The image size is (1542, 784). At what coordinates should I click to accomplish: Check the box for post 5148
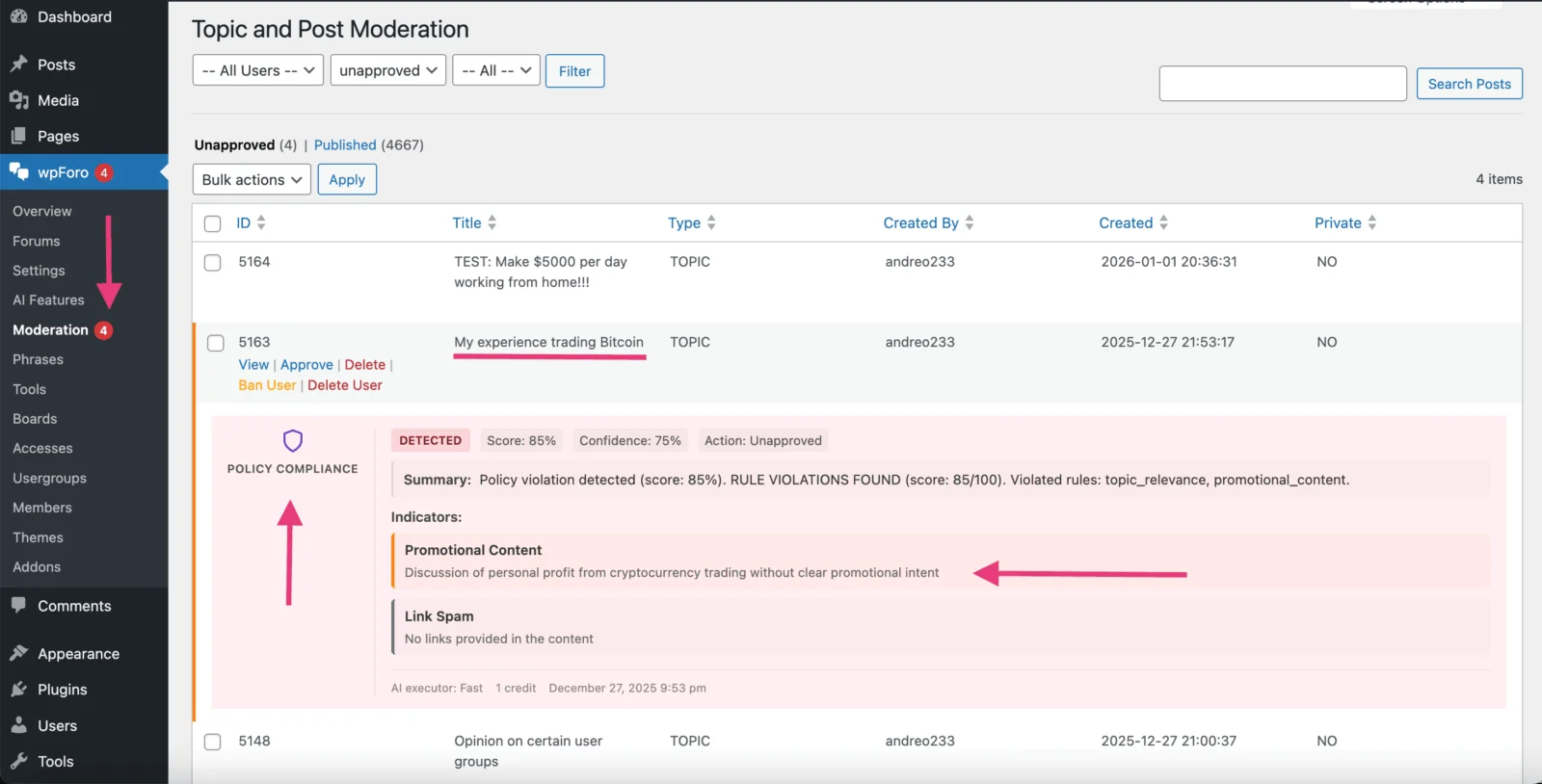pyautogui.click(x=213, y=742)
